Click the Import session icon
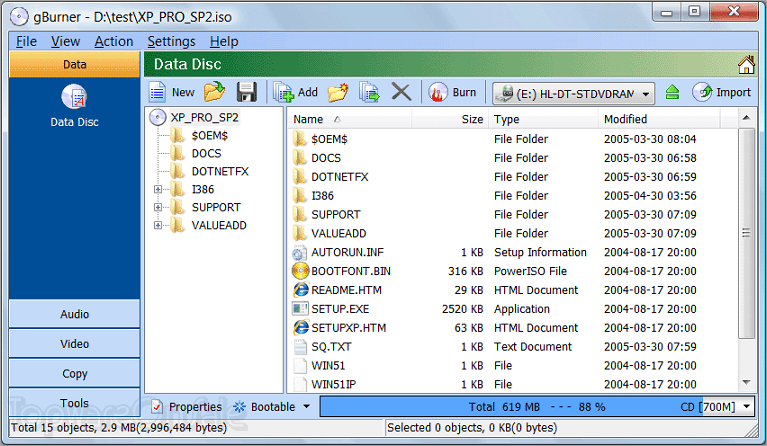The width and height of the screenshot is (767, 446). (702, 92)
